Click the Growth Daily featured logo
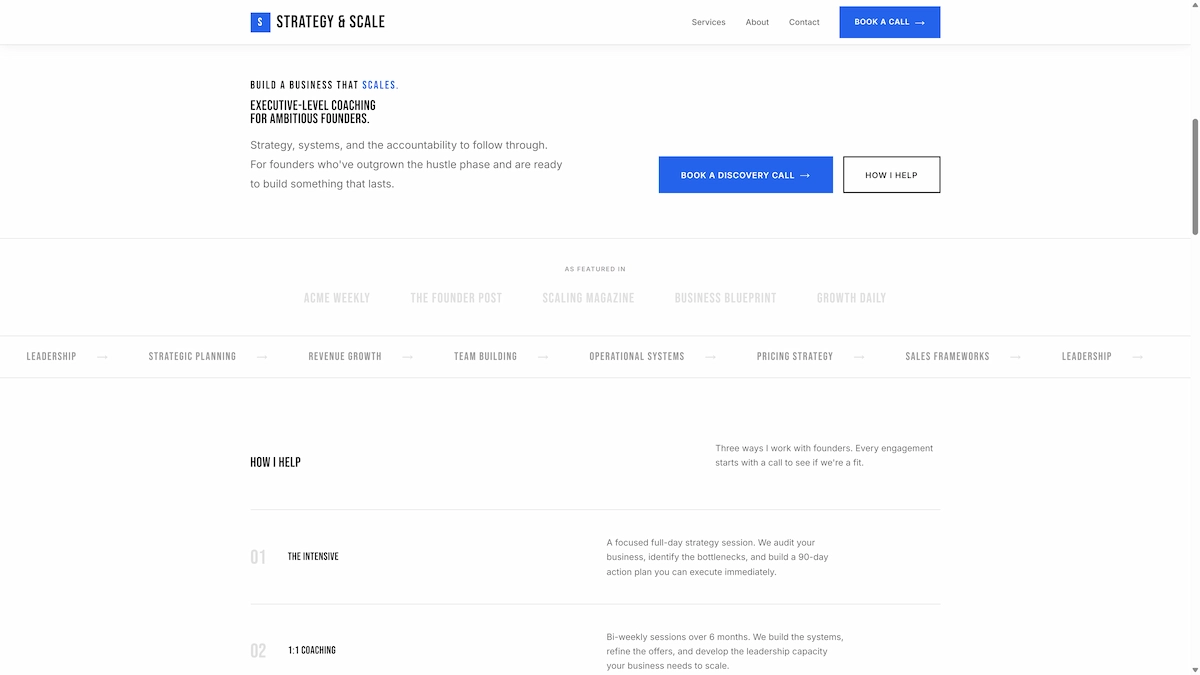Viewport: 1200px width, 675px height. coord(851,297)
